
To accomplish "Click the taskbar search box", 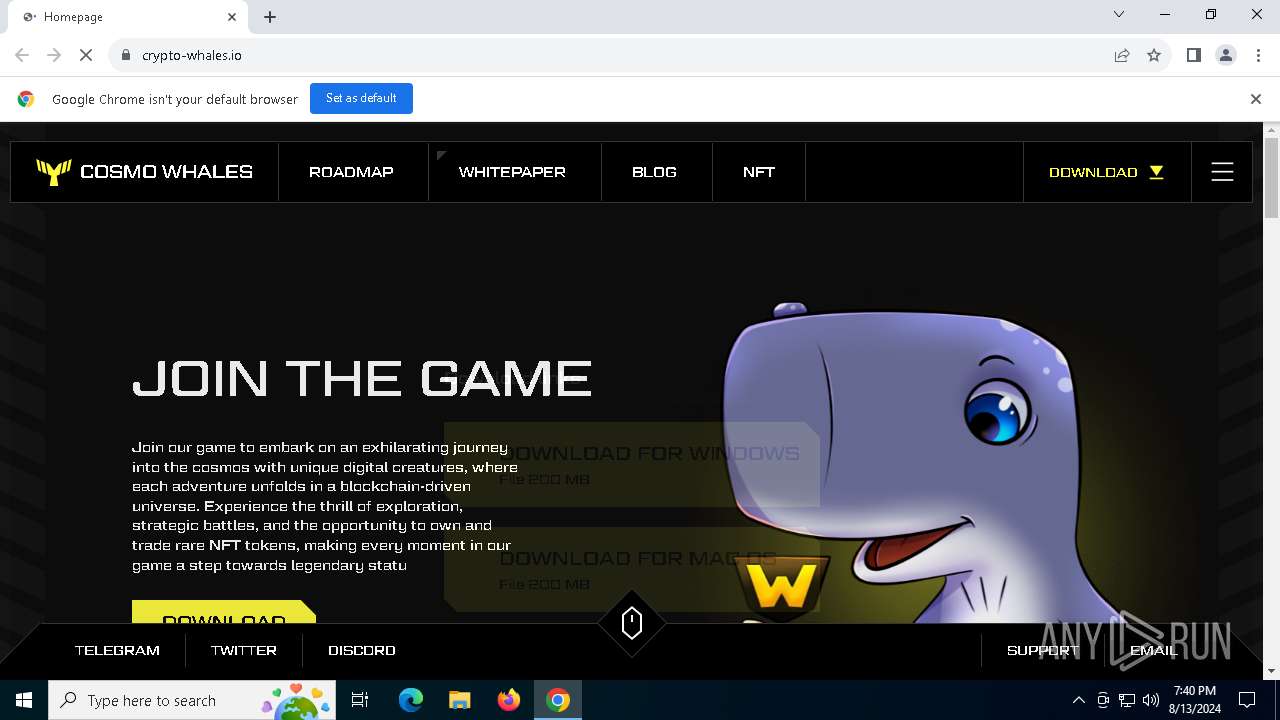I will [x=192, y=700].
